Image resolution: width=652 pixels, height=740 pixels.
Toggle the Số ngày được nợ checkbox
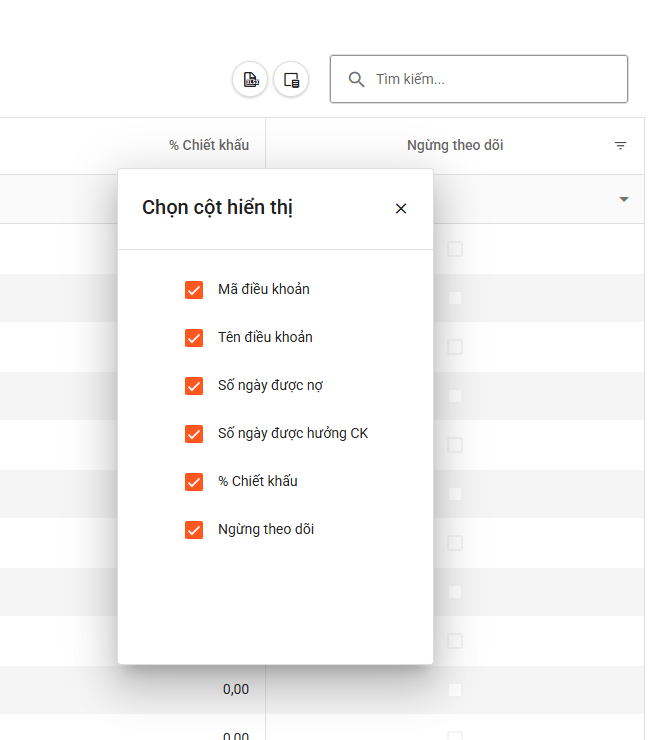pyautogui.click(x=194, y=386)
